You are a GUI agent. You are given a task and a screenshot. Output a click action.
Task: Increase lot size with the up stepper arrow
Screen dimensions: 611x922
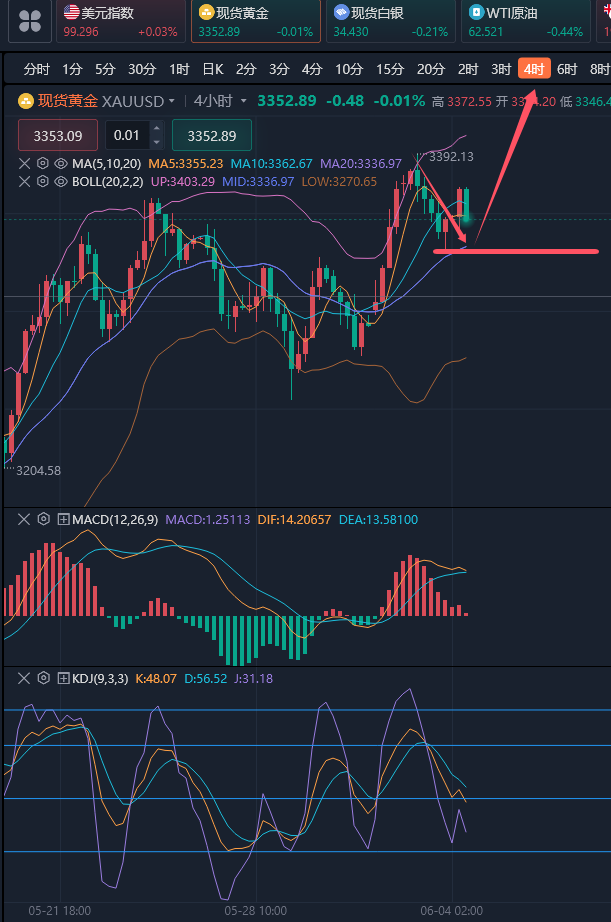pyautogui.click(x=155, y=130)
